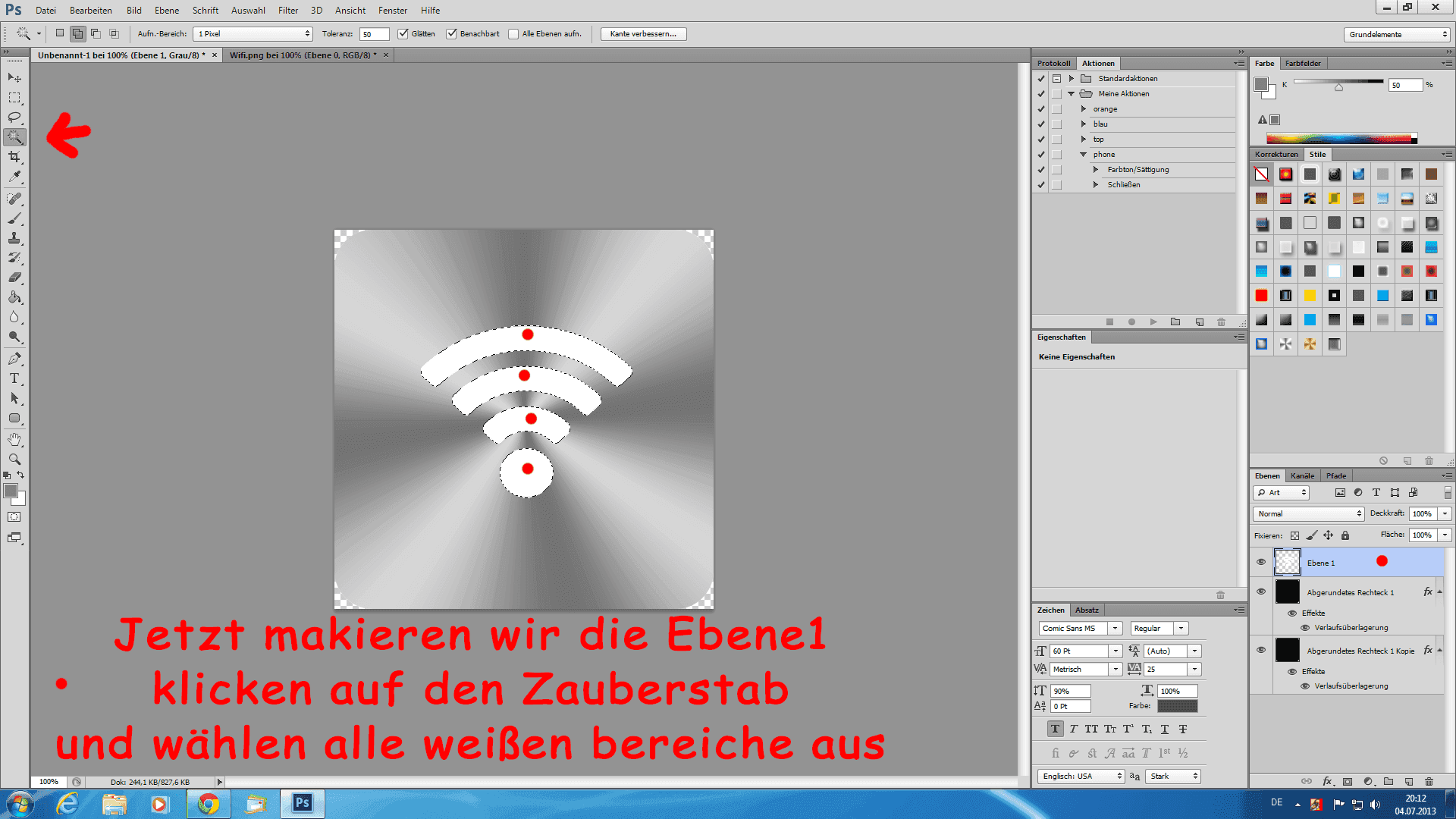Toggle the orange action checkmark
This screenshot has height=819, width=1456.
(x=1041, y=109)
